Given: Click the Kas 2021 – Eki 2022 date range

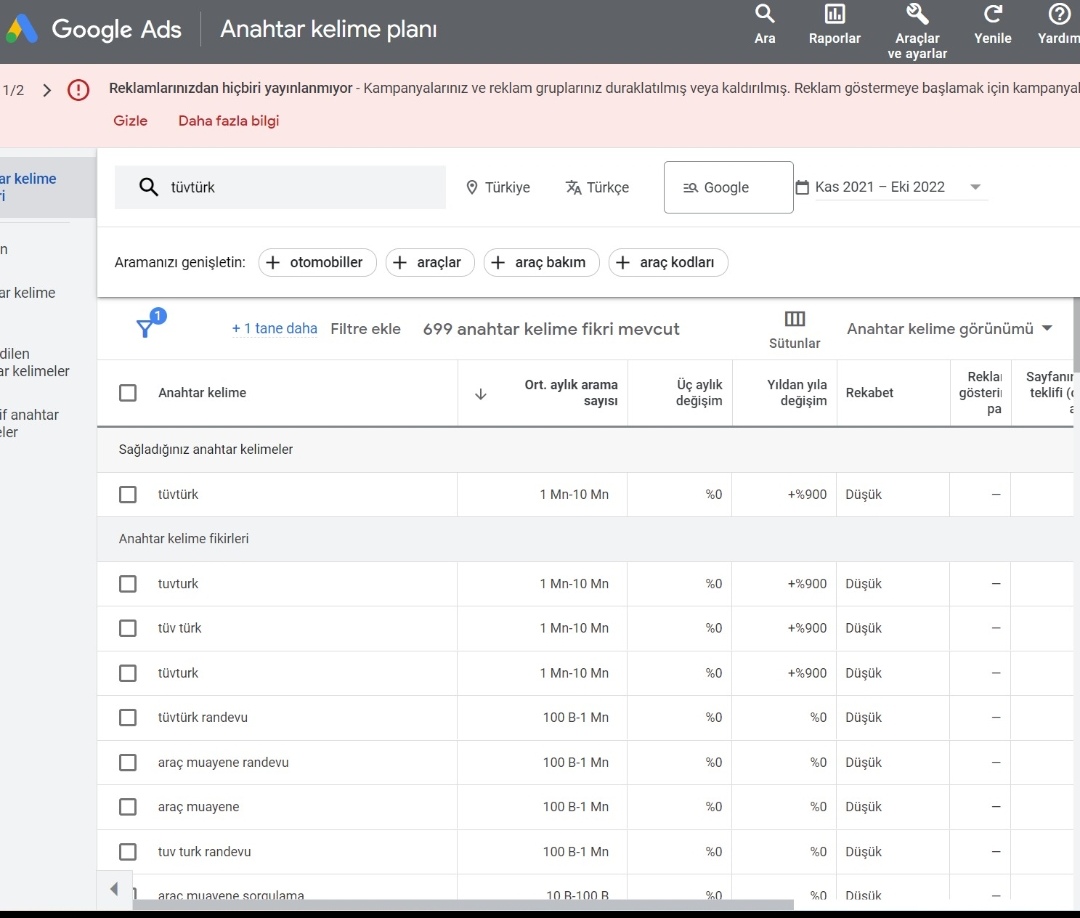Looking at the screenshot, I should point(880,187).
